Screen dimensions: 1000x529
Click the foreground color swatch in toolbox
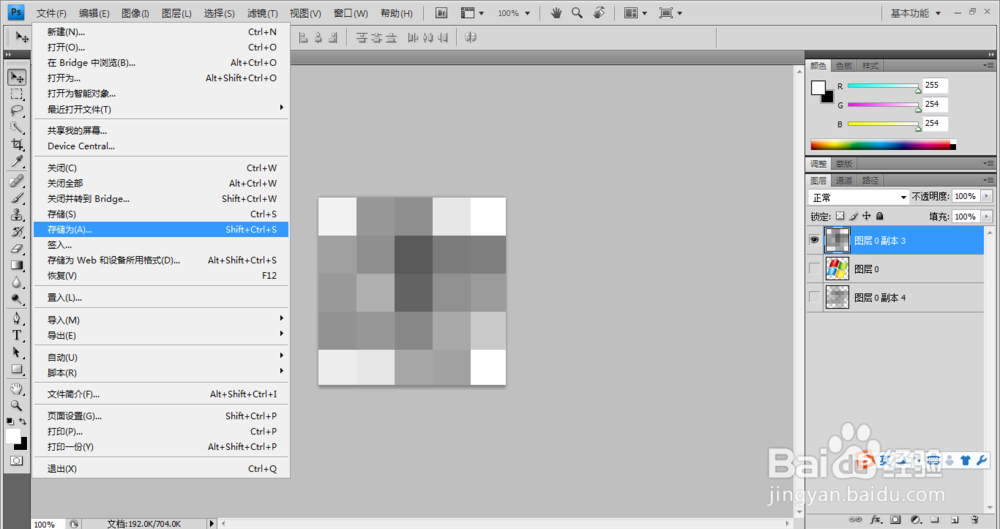(x=13, y=436)
